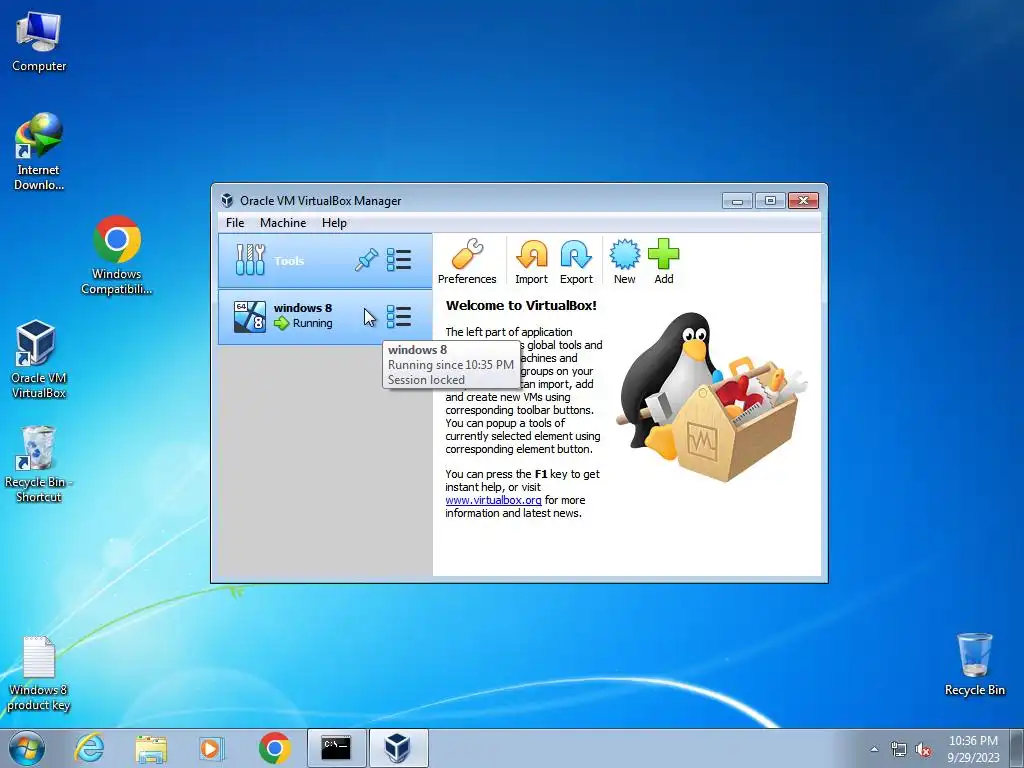This screenshot has height=768, width=1024.
Task: Pin the Tools pane with pushpin icon
Action: [x=366, y=260]
